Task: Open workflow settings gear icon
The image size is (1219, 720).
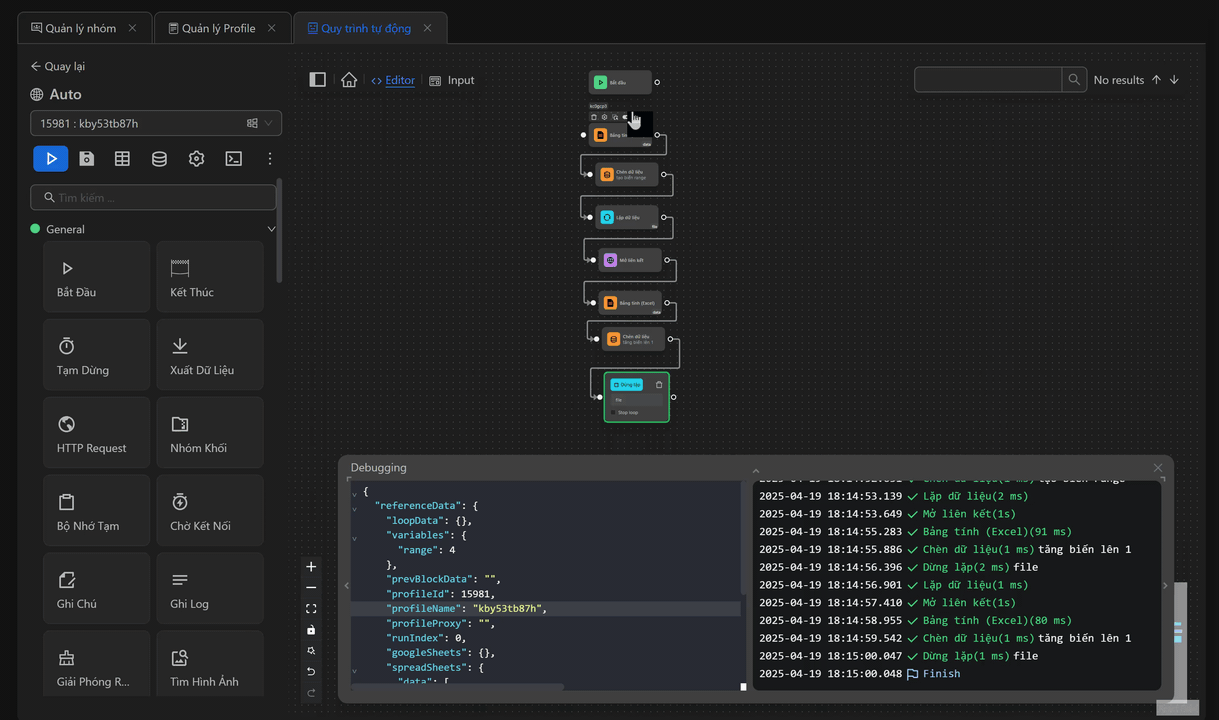Action: (196, 158)
